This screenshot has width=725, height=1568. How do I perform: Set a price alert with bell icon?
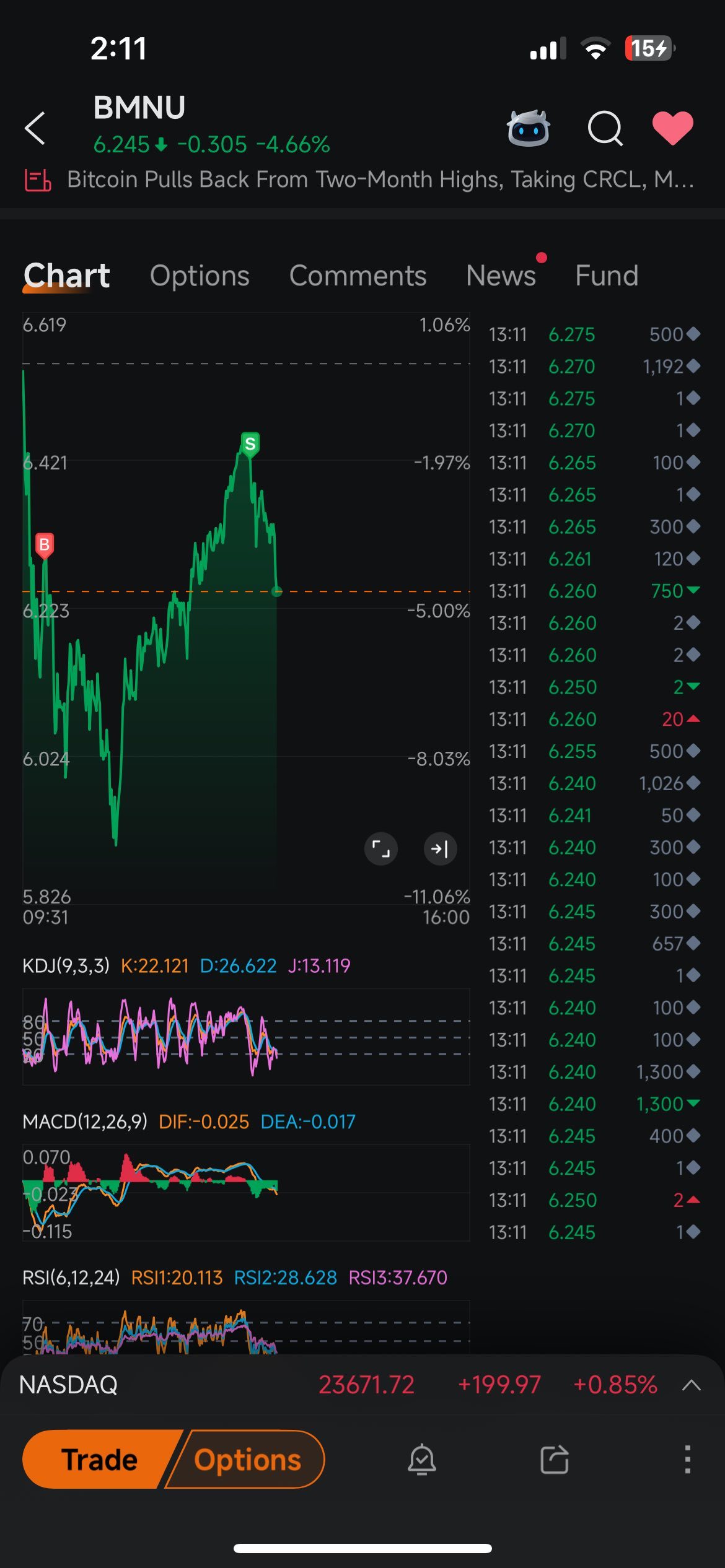coord(422,1460)
